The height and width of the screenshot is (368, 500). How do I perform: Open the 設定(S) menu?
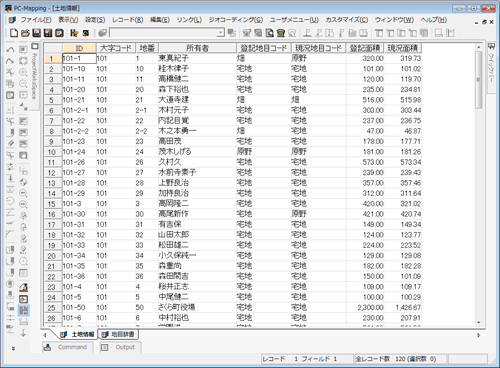click(x=95, y=20)
